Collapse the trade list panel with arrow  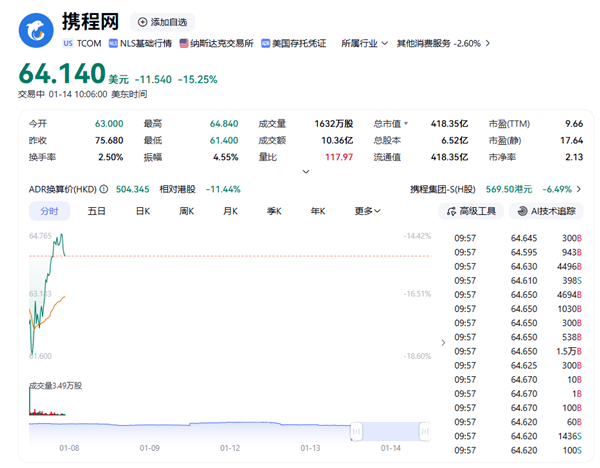(x=444, y=341)
